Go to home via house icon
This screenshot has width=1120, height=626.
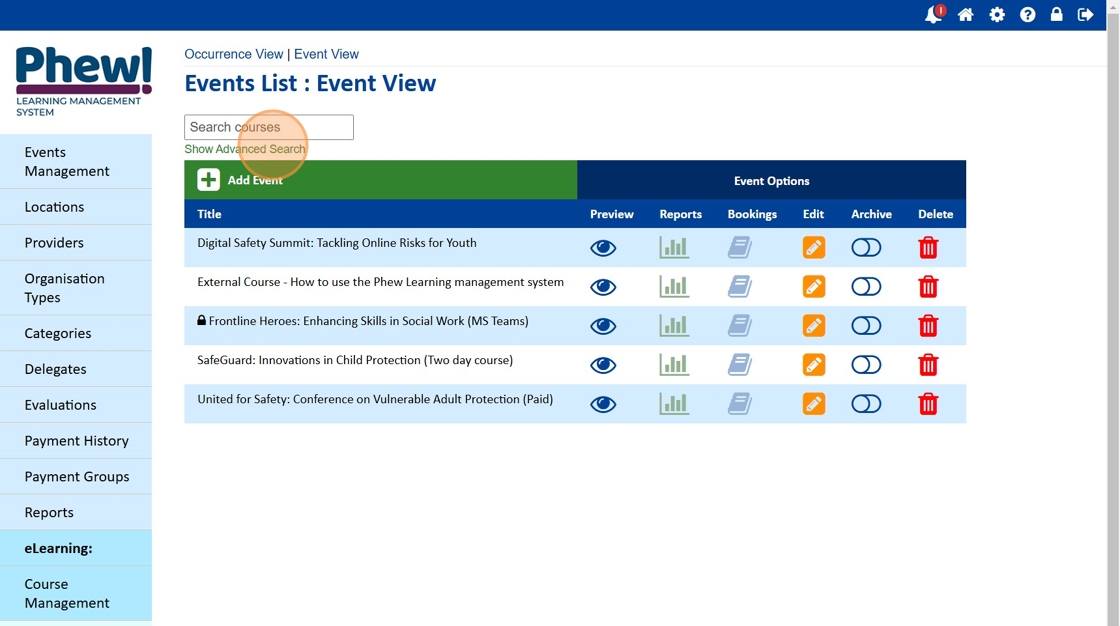pos(966,14)
